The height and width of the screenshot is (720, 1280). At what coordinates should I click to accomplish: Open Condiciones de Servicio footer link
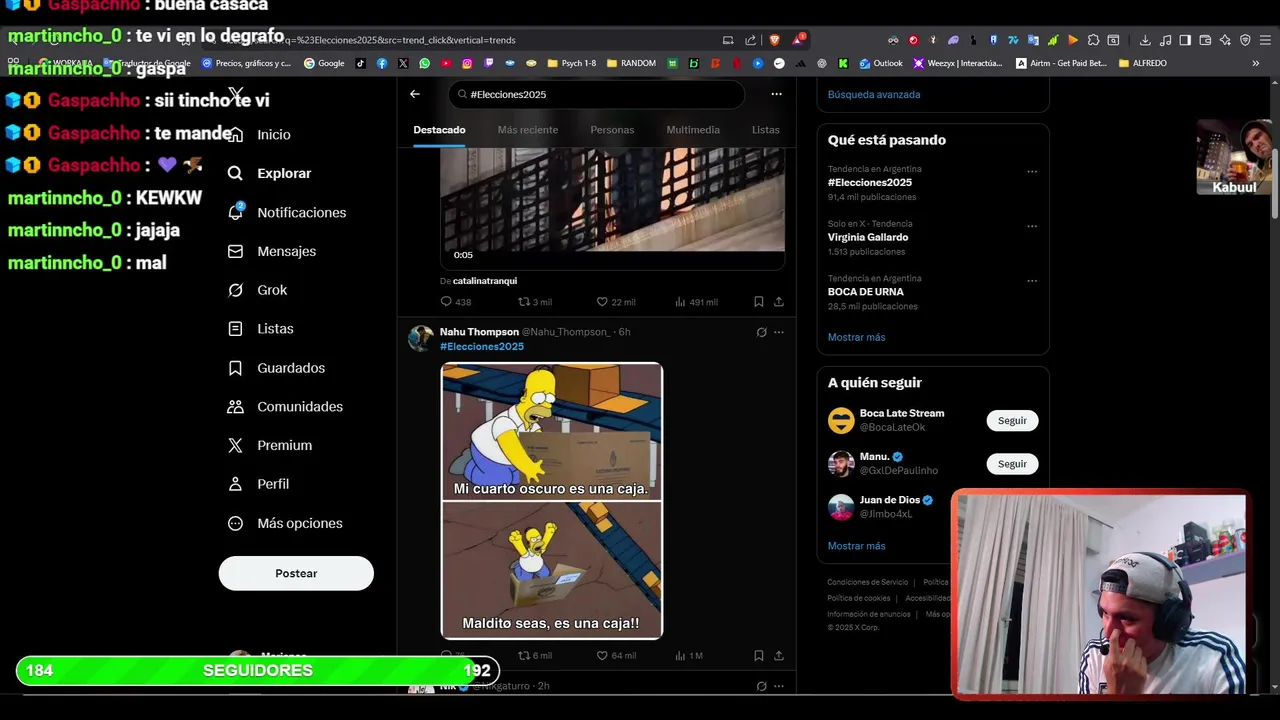pyautogui.click(x=868, y=582)
